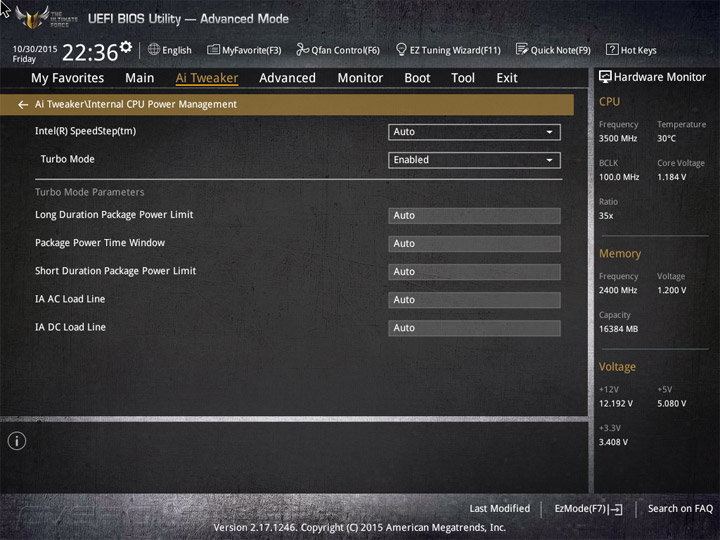720x540 pixels.
Task: Click the information circle icon
Action: point(17,441)
